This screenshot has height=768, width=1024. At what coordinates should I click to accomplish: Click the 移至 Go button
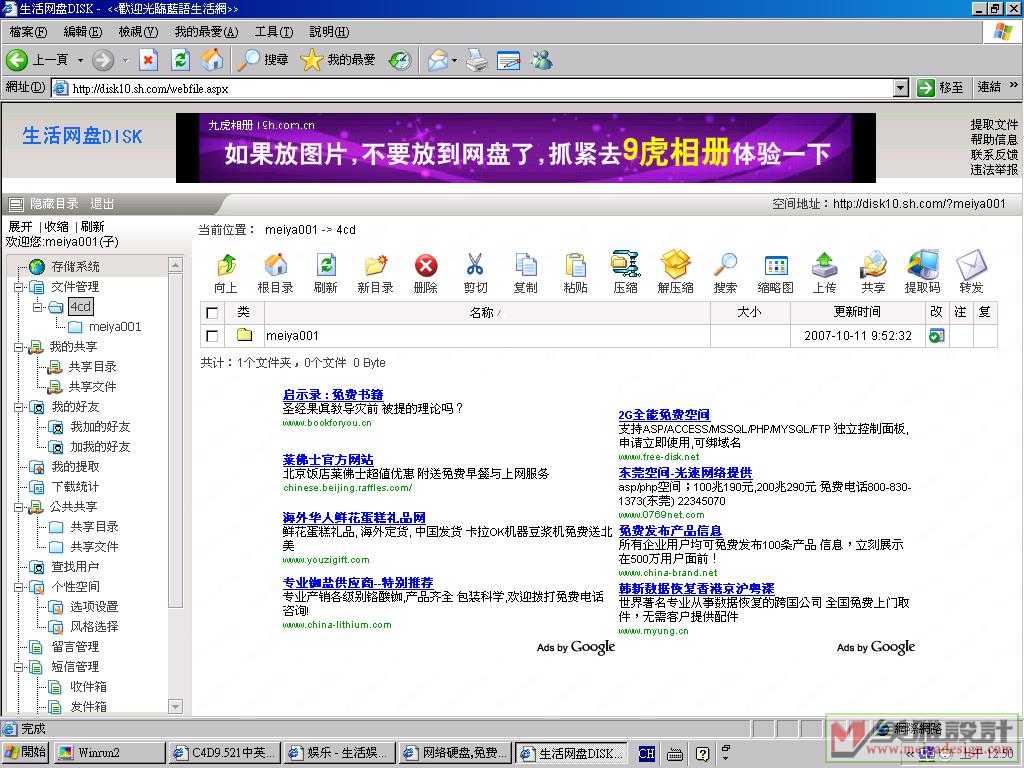[x=940, y=88]
